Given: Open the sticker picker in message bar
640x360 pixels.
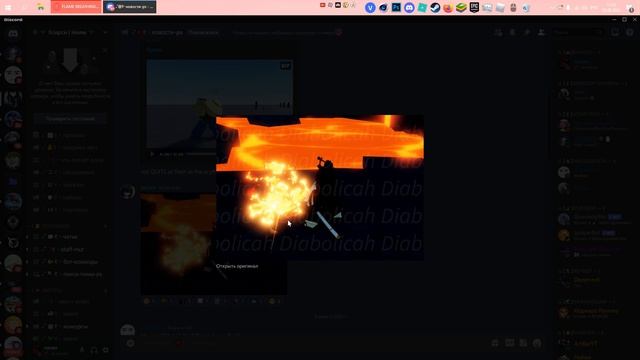Looking at the screenshot, I should click(523, 343).
